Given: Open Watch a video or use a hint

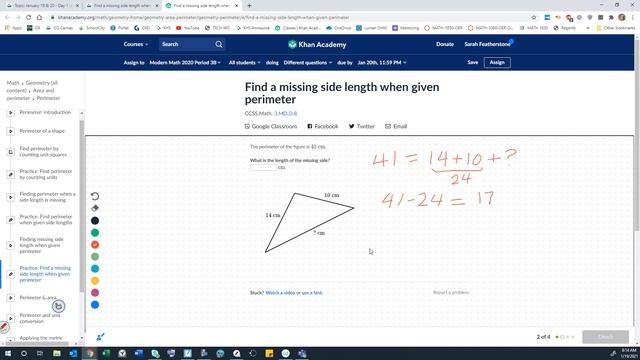Looking at the screenshot, I should point(294,293).
